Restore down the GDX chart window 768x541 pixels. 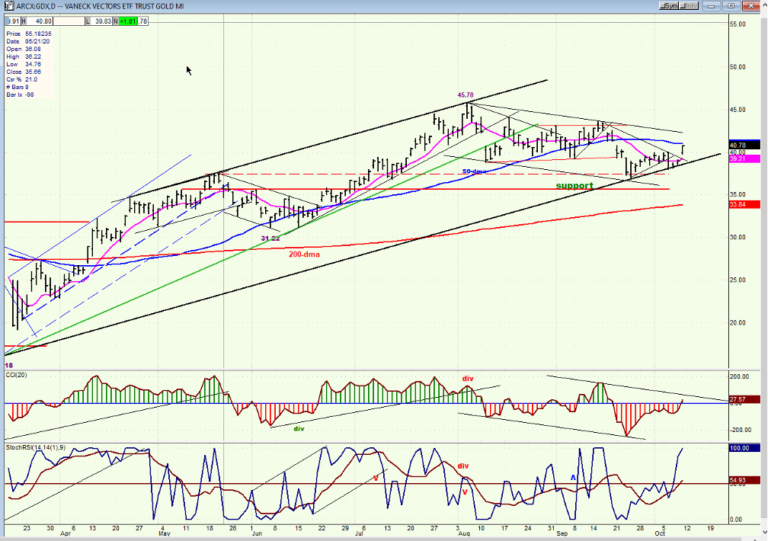pyautogui.click(x=731, y=6)
